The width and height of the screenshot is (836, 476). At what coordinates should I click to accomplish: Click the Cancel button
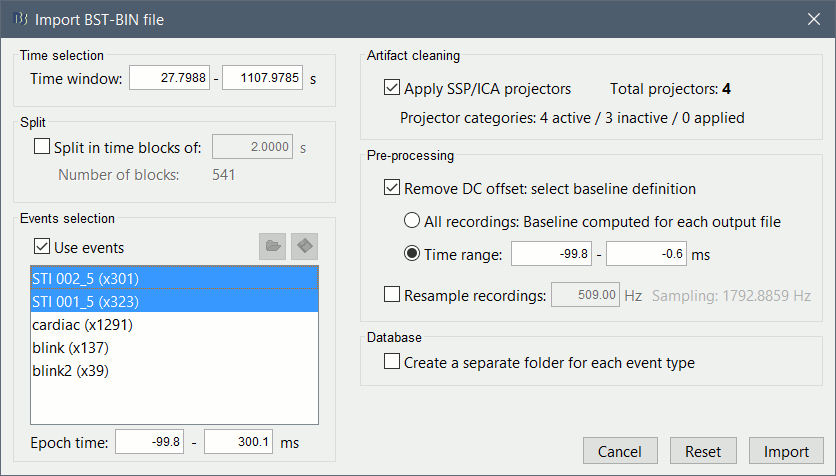620,452
